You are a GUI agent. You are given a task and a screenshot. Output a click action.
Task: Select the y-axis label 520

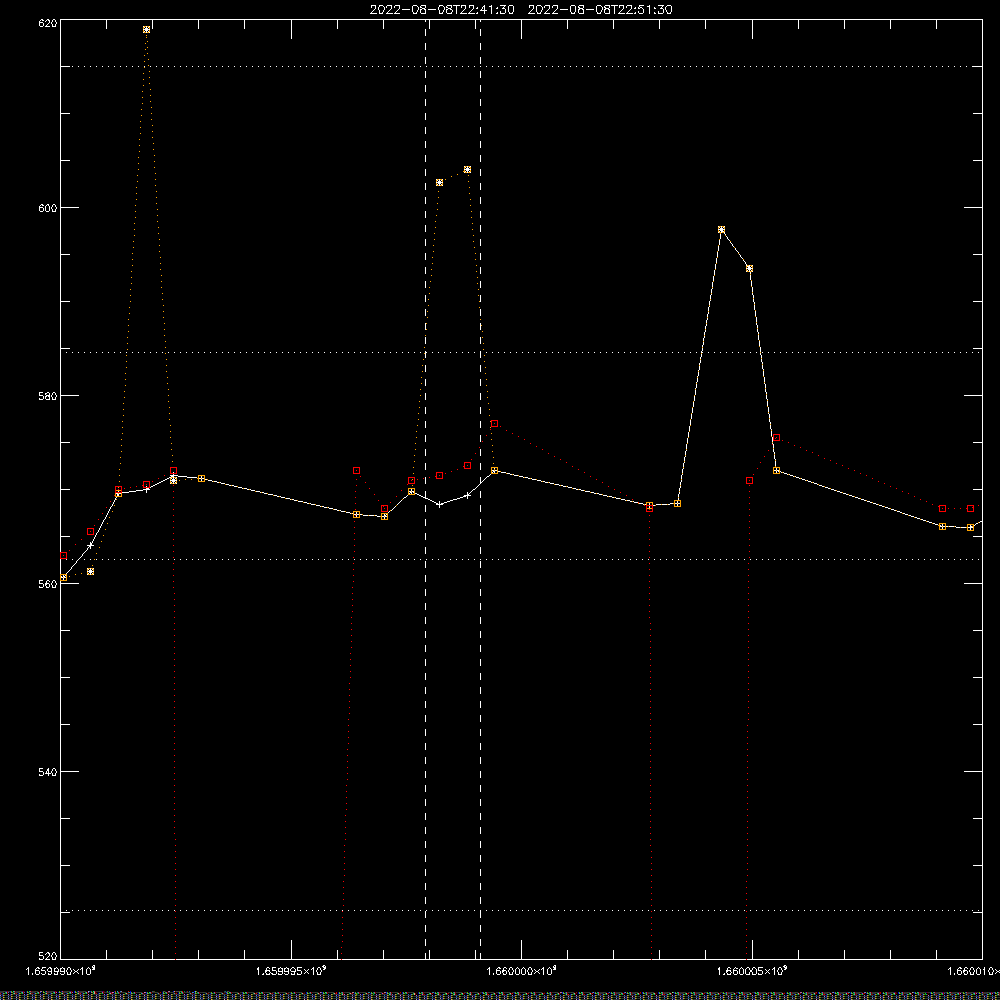click(x=48, y=956)
